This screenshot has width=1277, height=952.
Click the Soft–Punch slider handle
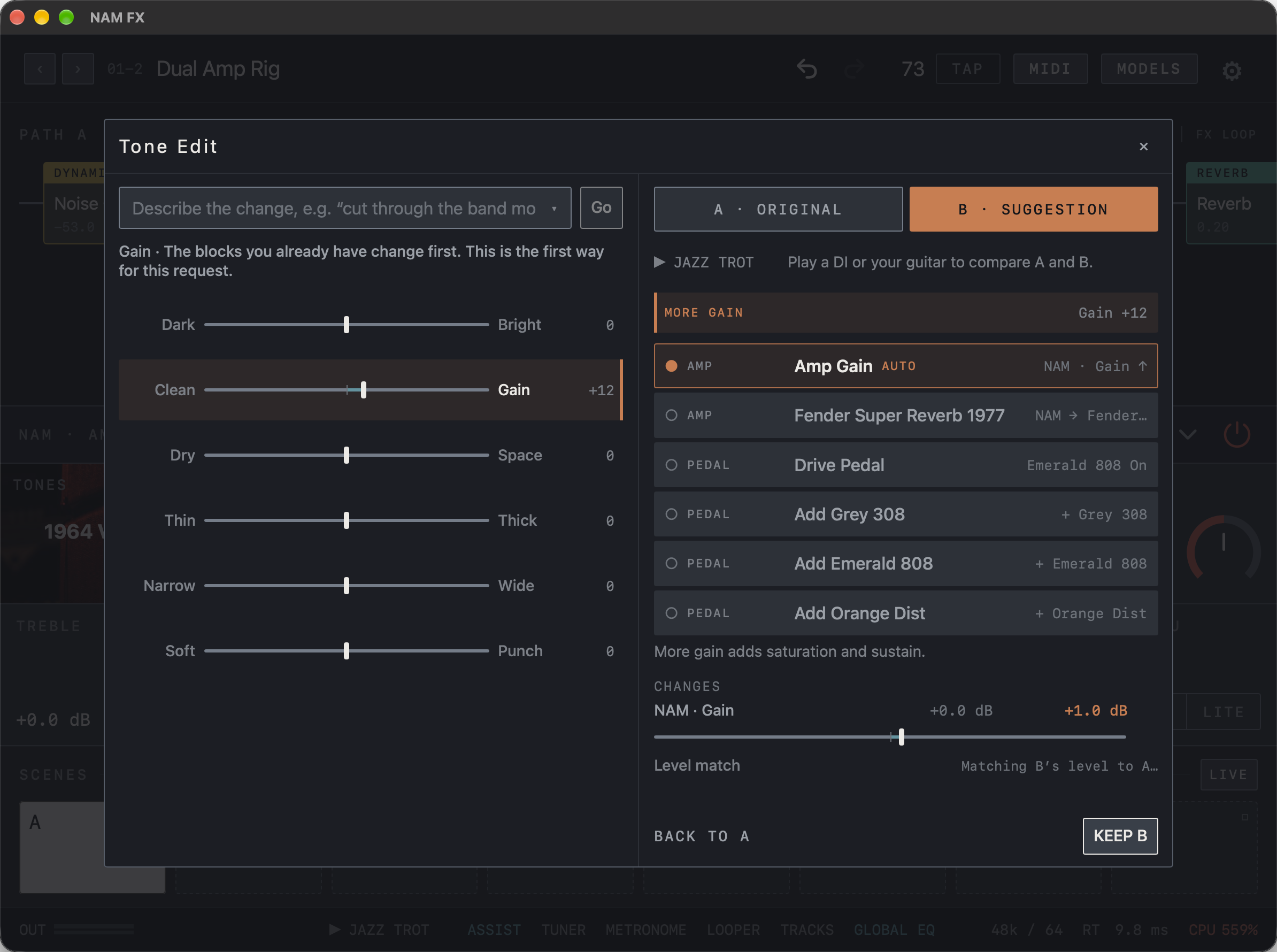pyautogui.click(x=347, y=650)
